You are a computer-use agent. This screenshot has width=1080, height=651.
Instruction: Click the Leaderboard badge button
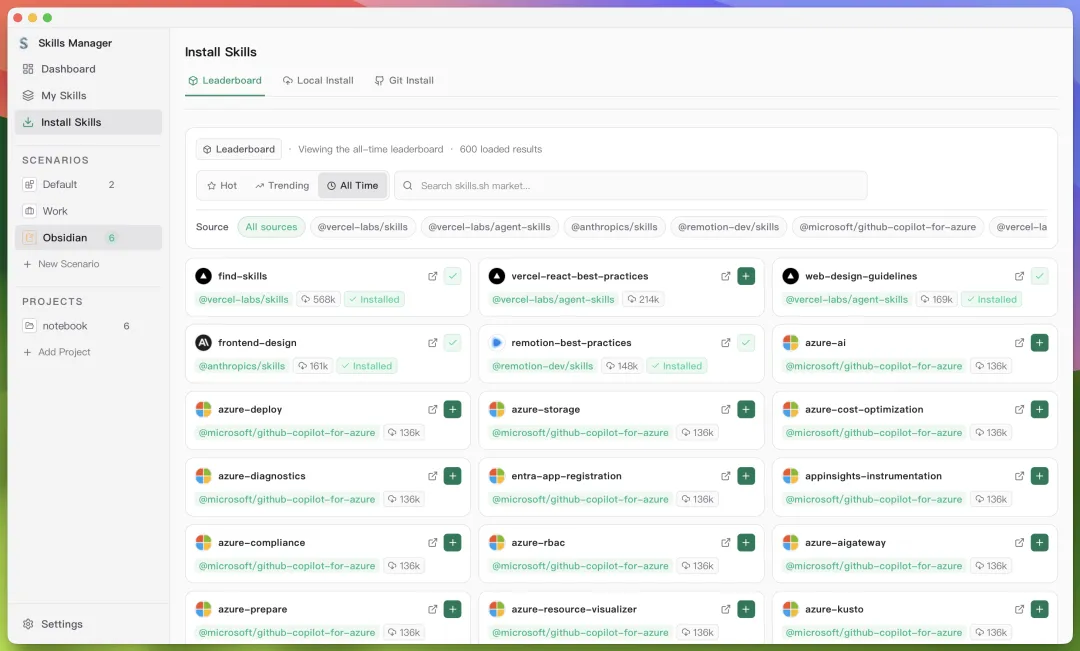[239, 149]
